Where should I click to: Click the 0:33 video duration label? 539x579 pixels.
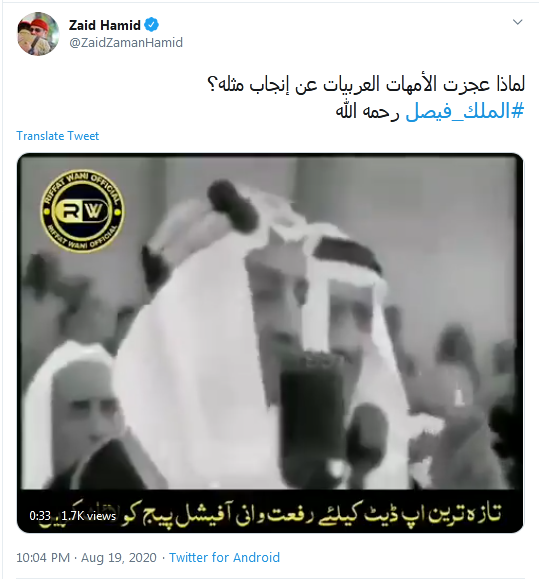pyautogui.click(x=40, y=515)
